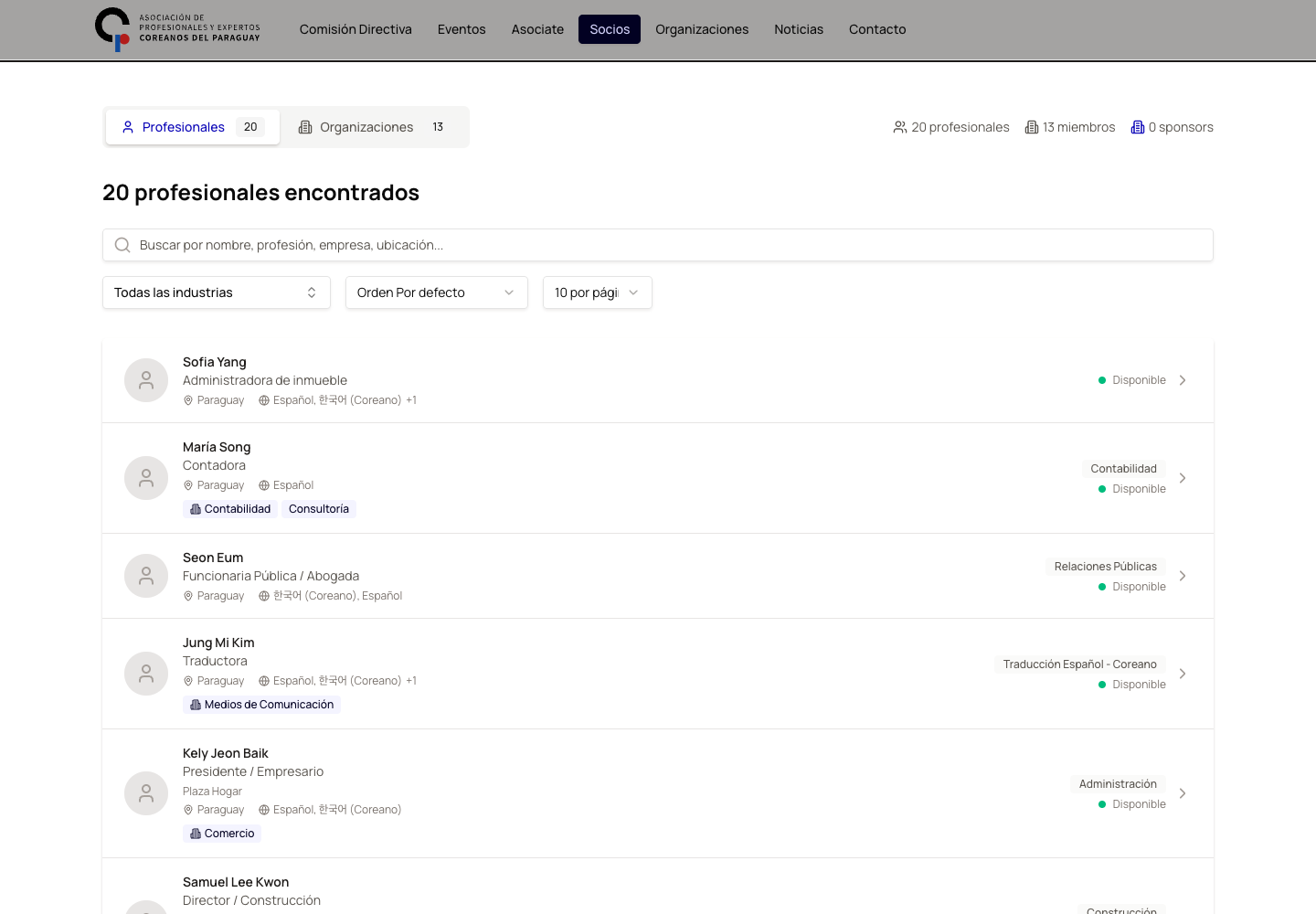Screen dimensions: 1316x914
Task: Expand María Song's profile chevron
Action: 1183,478
